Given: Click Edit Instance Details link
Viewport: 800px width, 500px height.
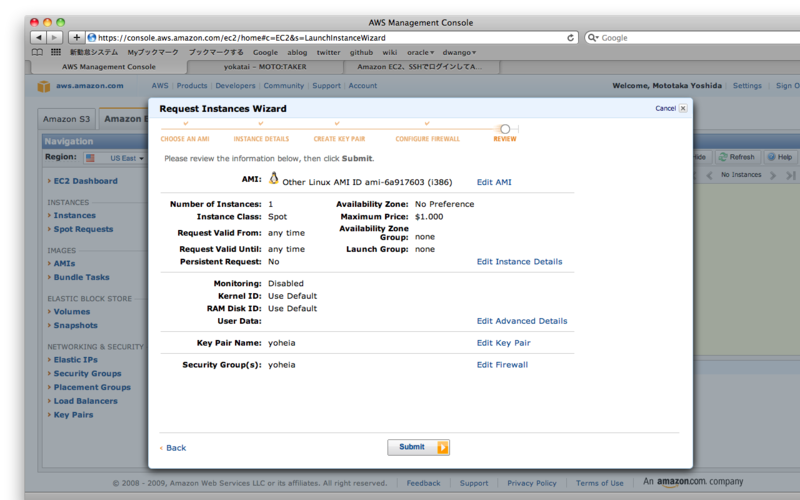Looking at the screenshot, I should (519, 262).
